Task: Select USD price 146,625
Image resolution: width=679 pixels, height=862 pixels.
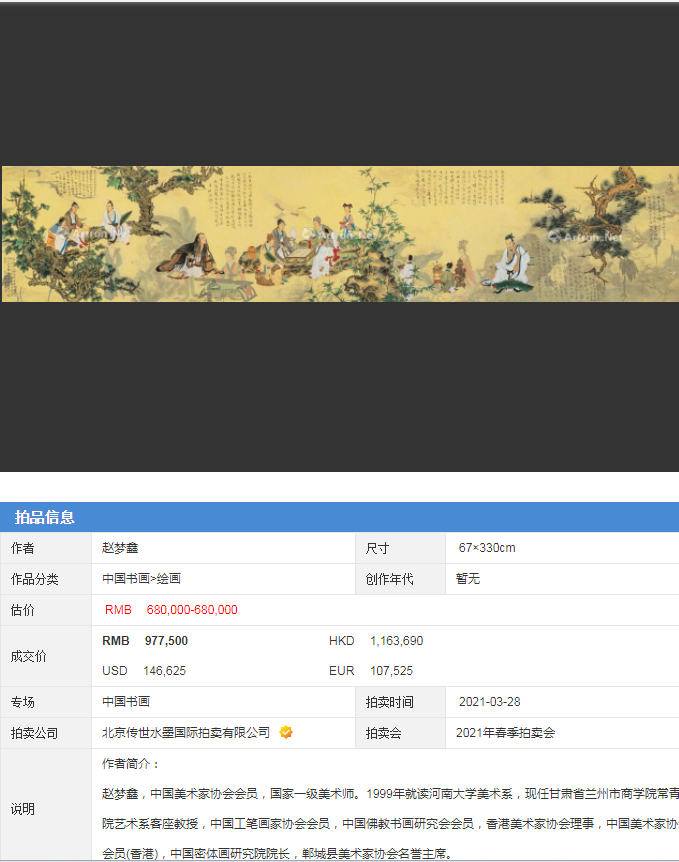Action: point(164,671)
